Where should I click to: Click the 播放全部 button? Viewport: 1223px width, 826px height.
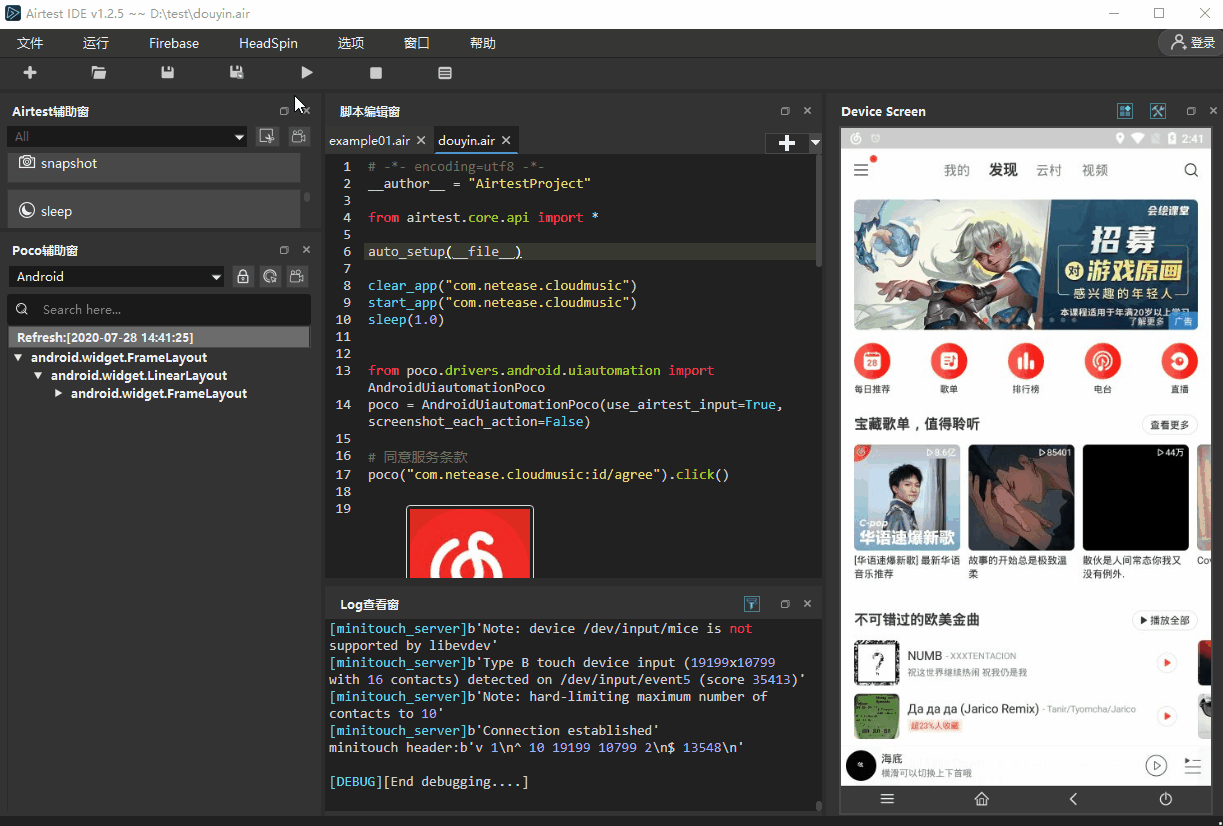click(x=1165, y=621)
